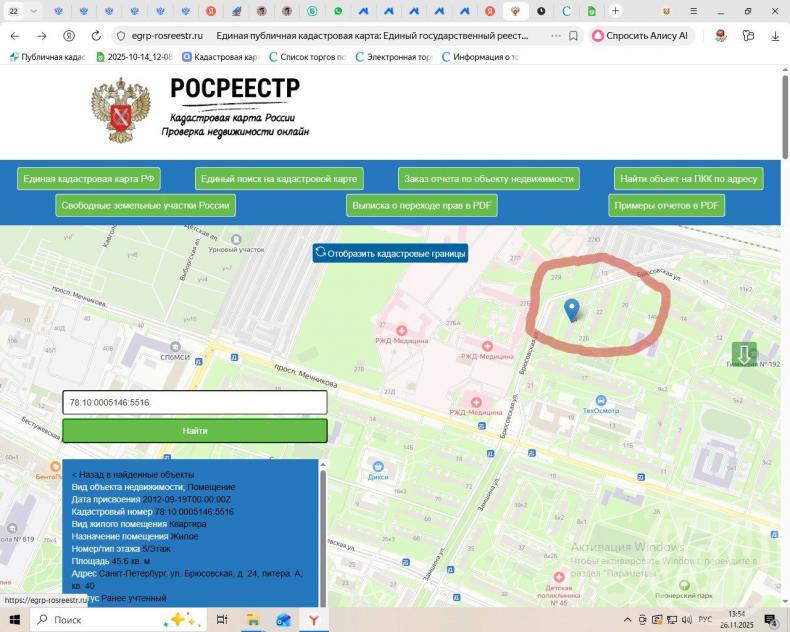This screenshot has height=632, width=790.
Task: Click '< Назад в найденные объекты' link
Action: tap(133, 474)
